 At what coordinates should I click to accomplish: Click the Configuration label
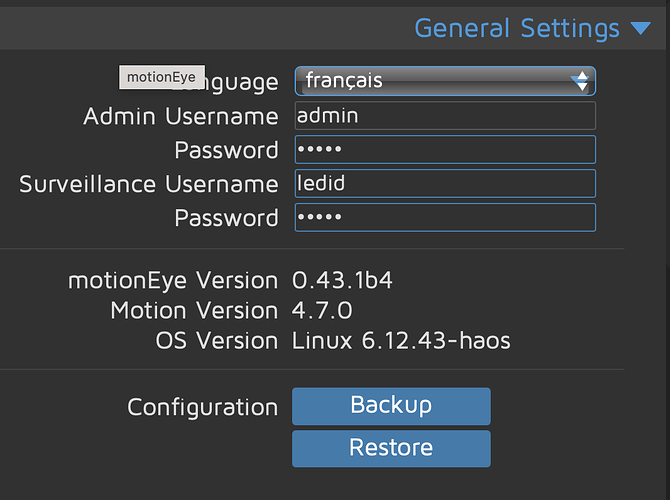pos(203,407)
